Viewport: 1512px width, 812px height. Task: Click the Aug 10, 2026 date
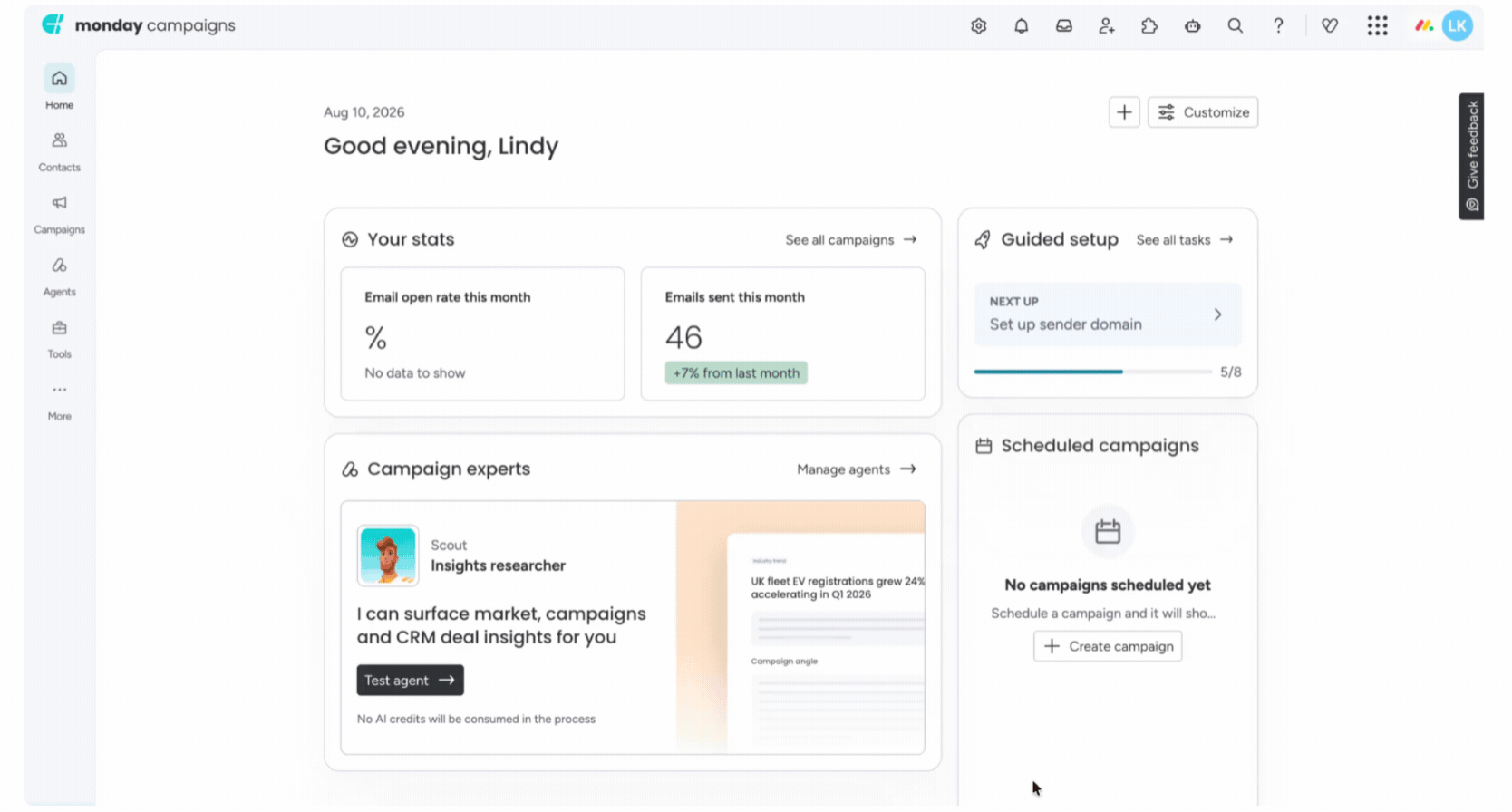point(364,112)
